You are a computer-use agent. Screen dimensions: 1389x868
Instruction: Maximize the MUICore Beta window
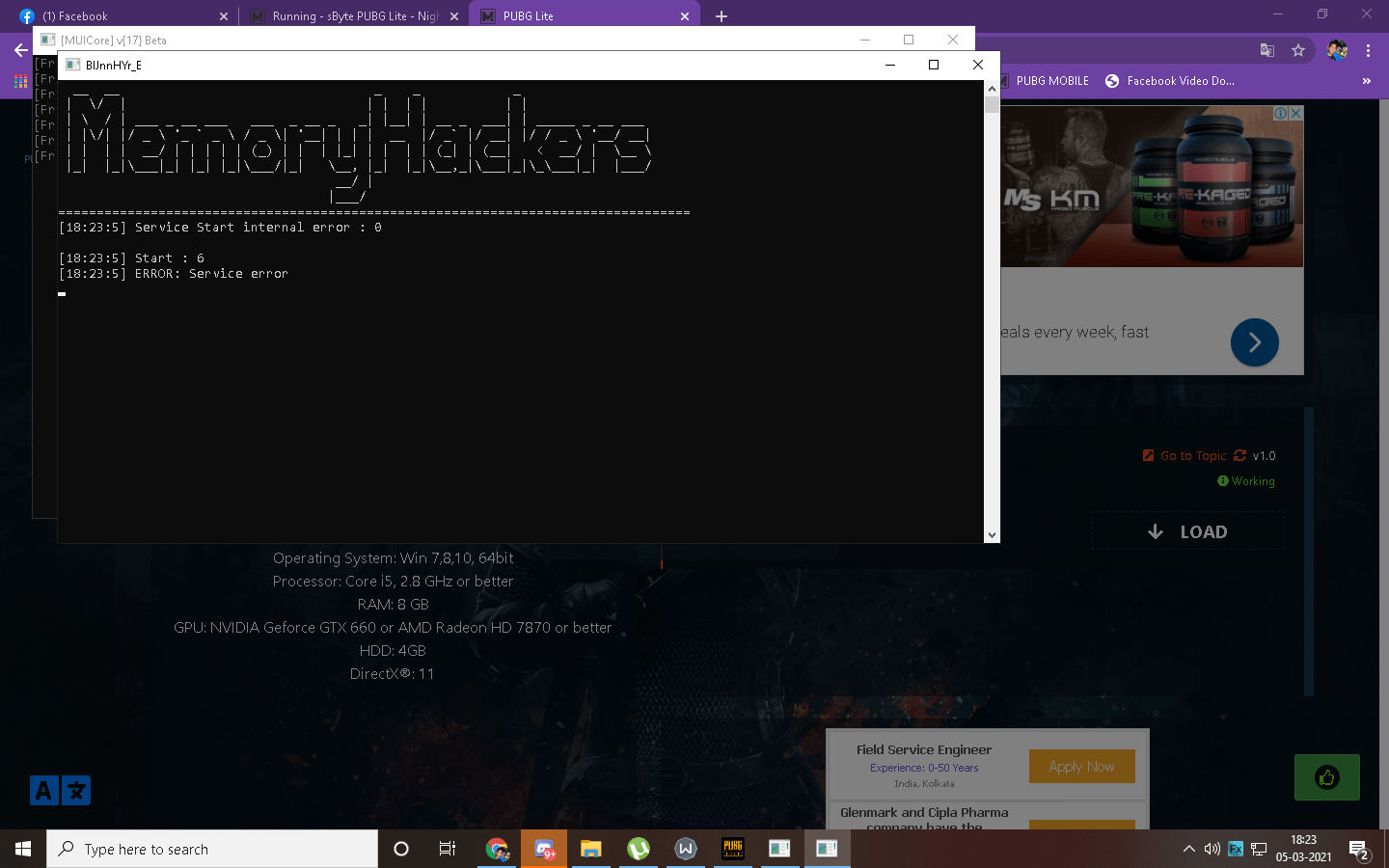point(908,40)
